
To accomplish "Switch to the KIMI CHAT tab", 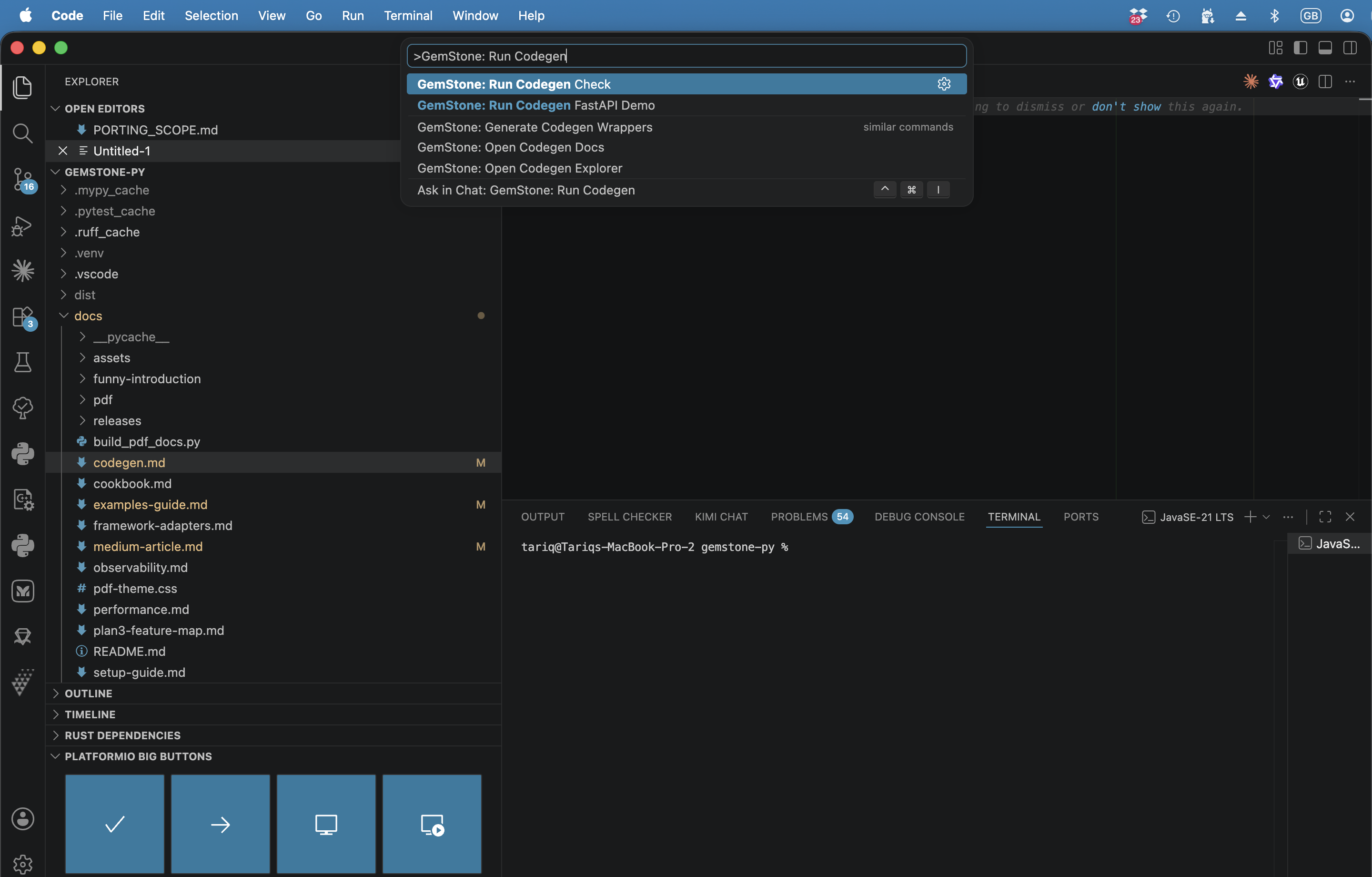I will [721, 517].
